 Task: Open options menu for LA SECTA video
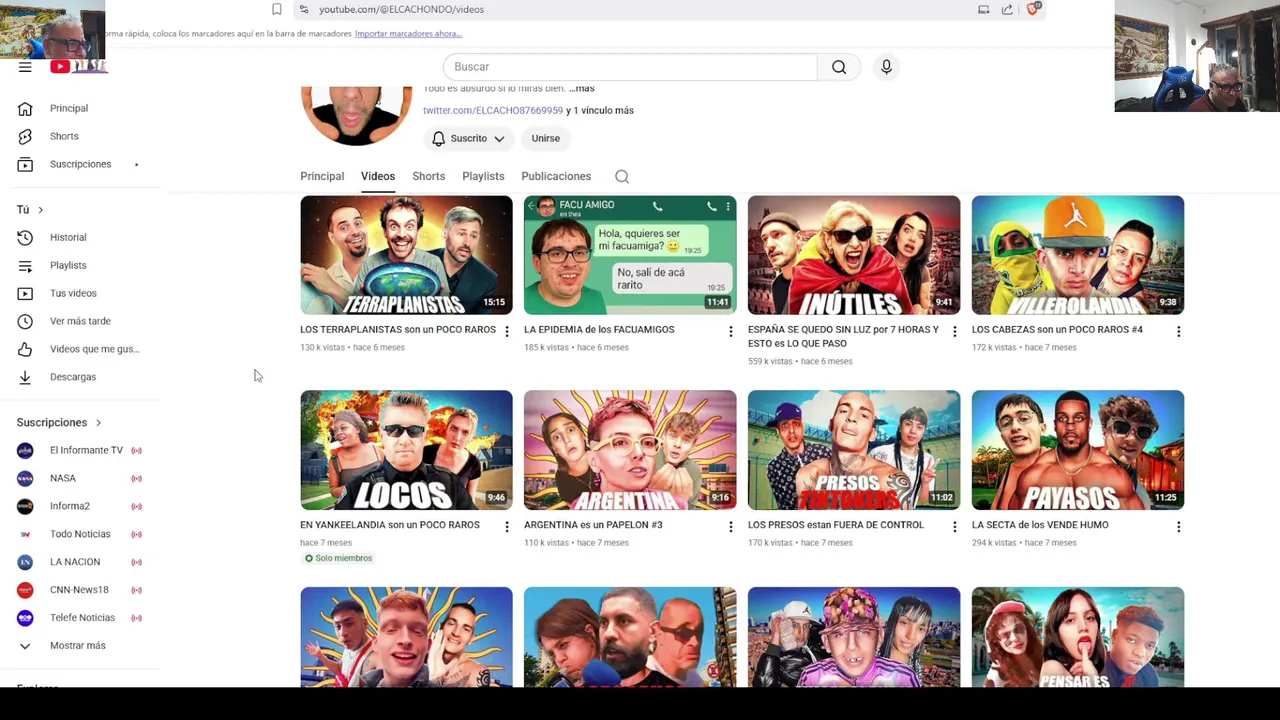(1178, 526)
